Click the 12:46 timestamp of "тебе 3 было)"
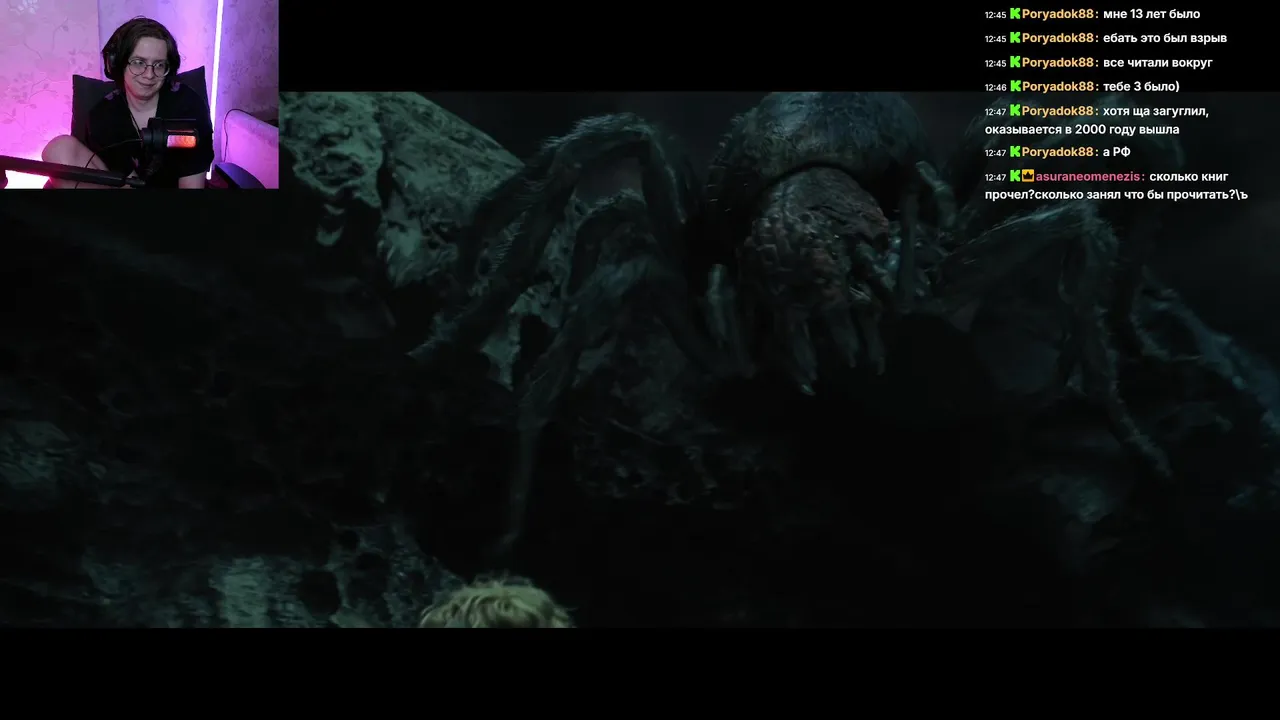 coord(995,88)
